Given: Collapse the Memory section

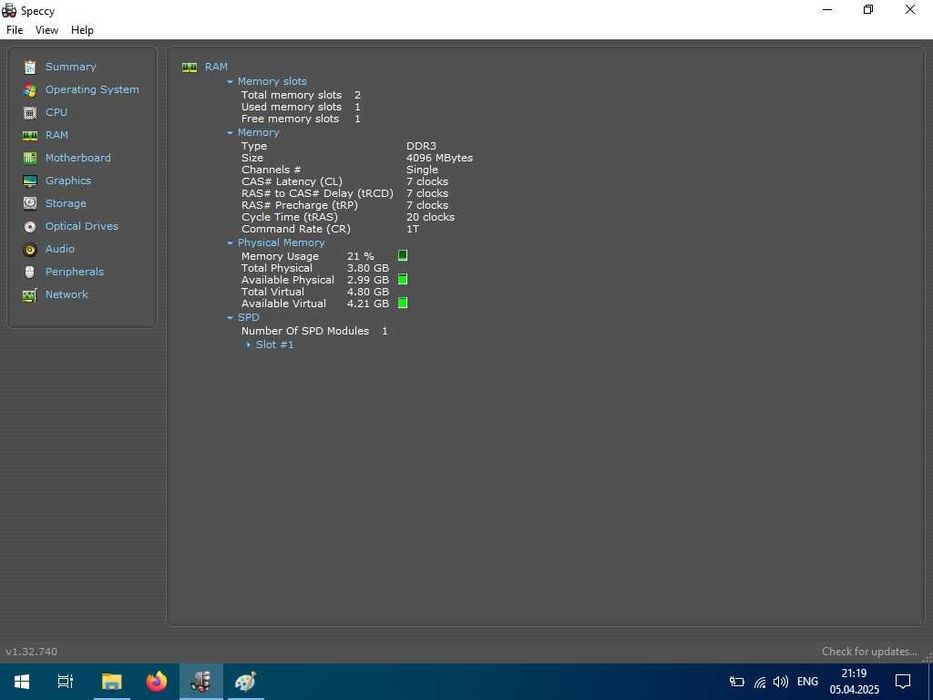Looking at the screenshot, I should point(230,133).
